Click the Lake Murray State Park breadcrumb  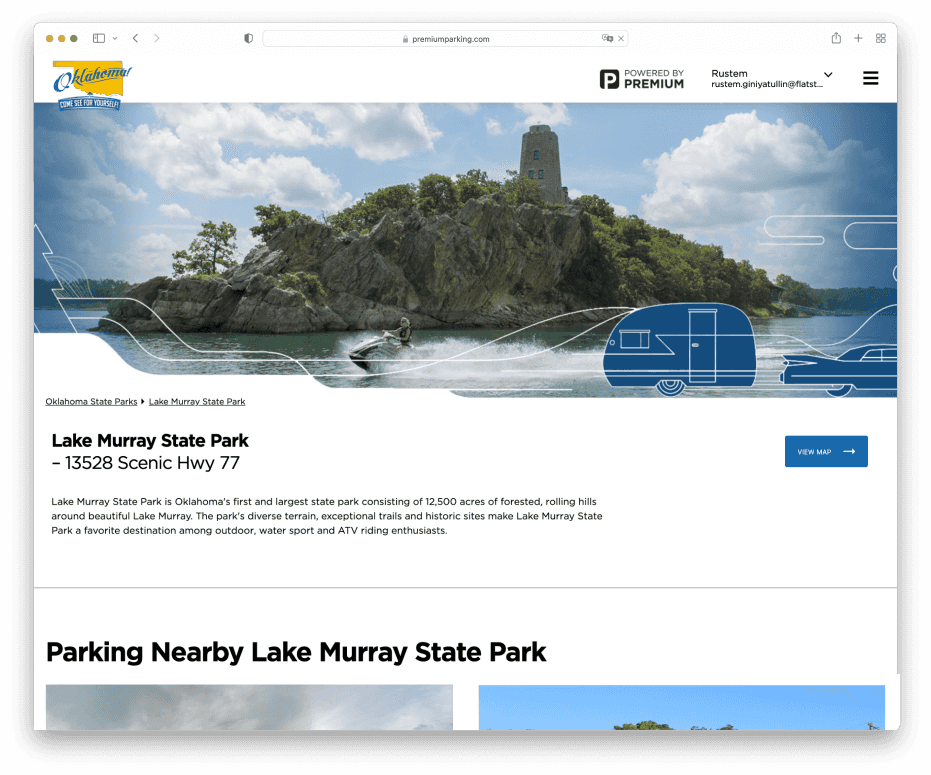point(197,402)
